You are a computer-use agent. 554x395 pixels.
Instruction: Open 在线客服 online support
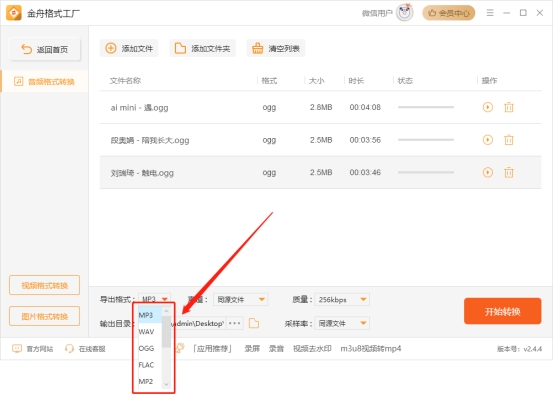coord(85,349)
